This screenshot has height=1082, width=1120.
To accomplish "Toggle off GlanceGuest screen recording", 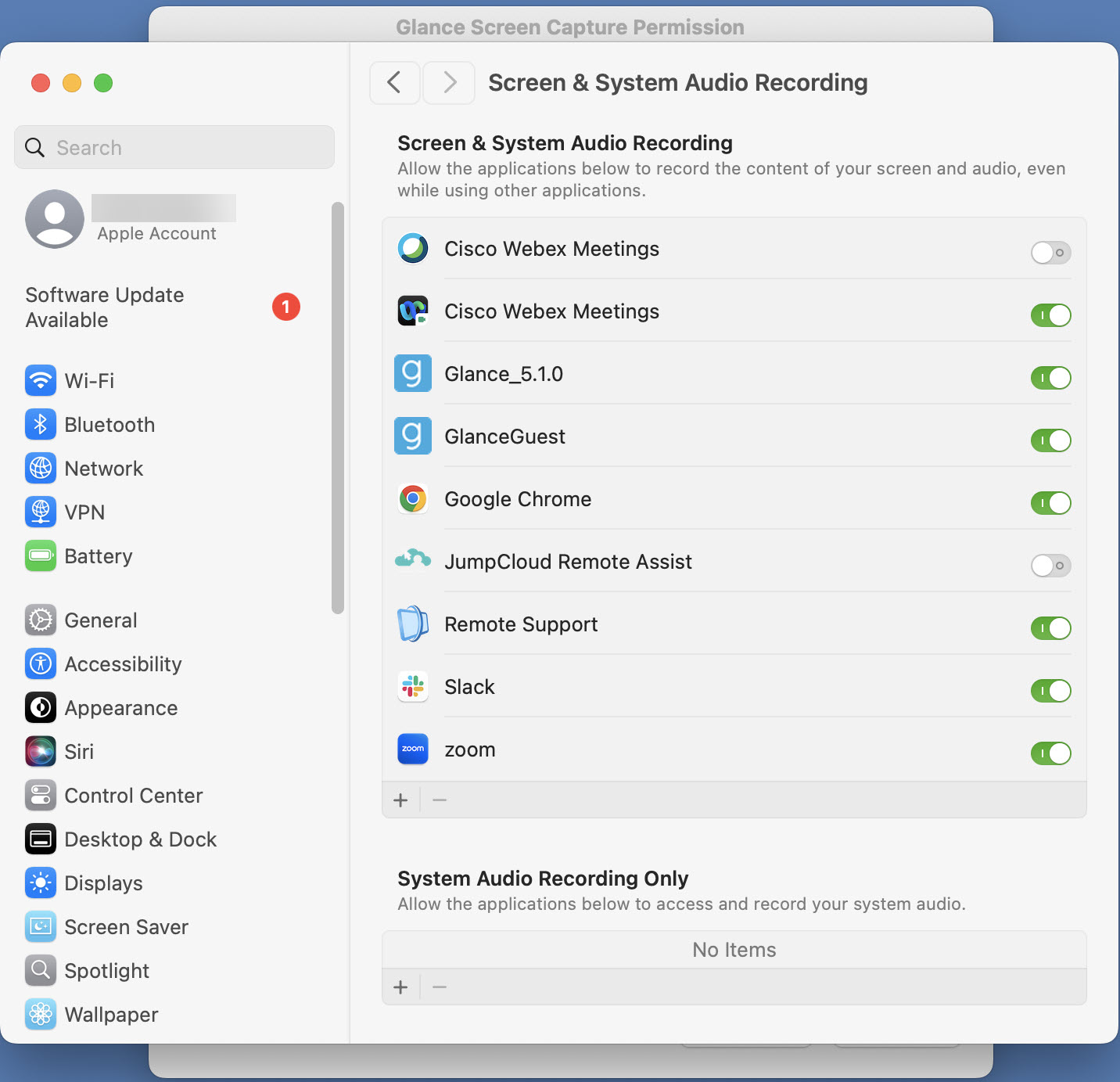I will pos(1050,440).
